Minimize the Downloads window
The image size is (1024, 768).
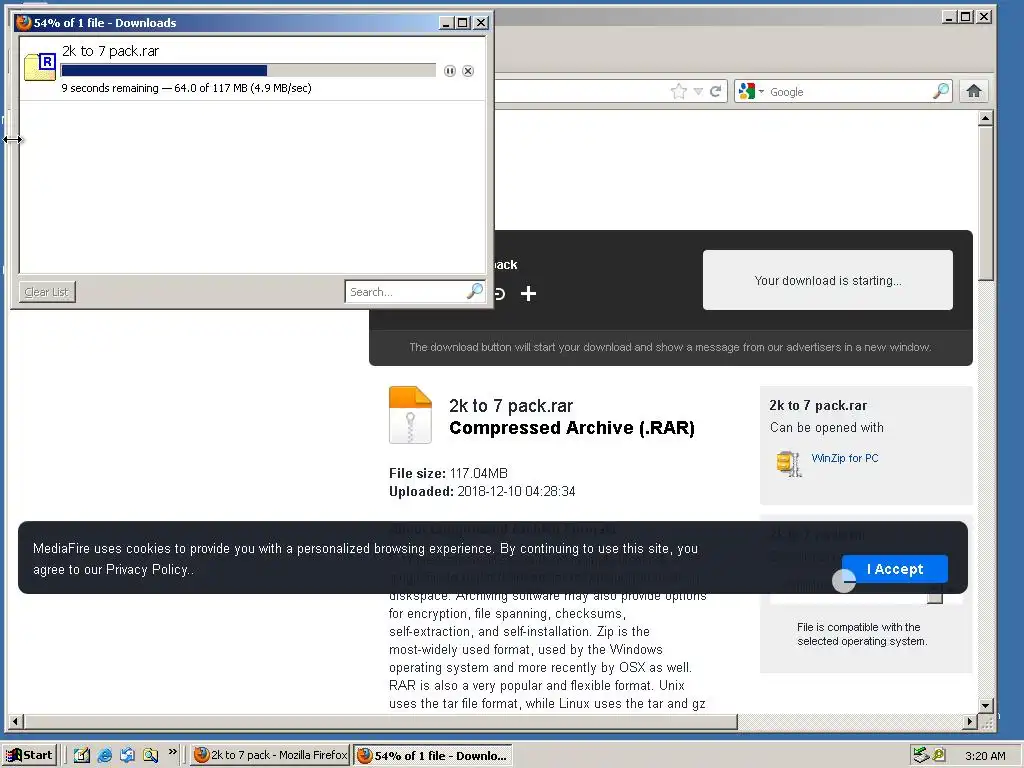coord(446,23)
